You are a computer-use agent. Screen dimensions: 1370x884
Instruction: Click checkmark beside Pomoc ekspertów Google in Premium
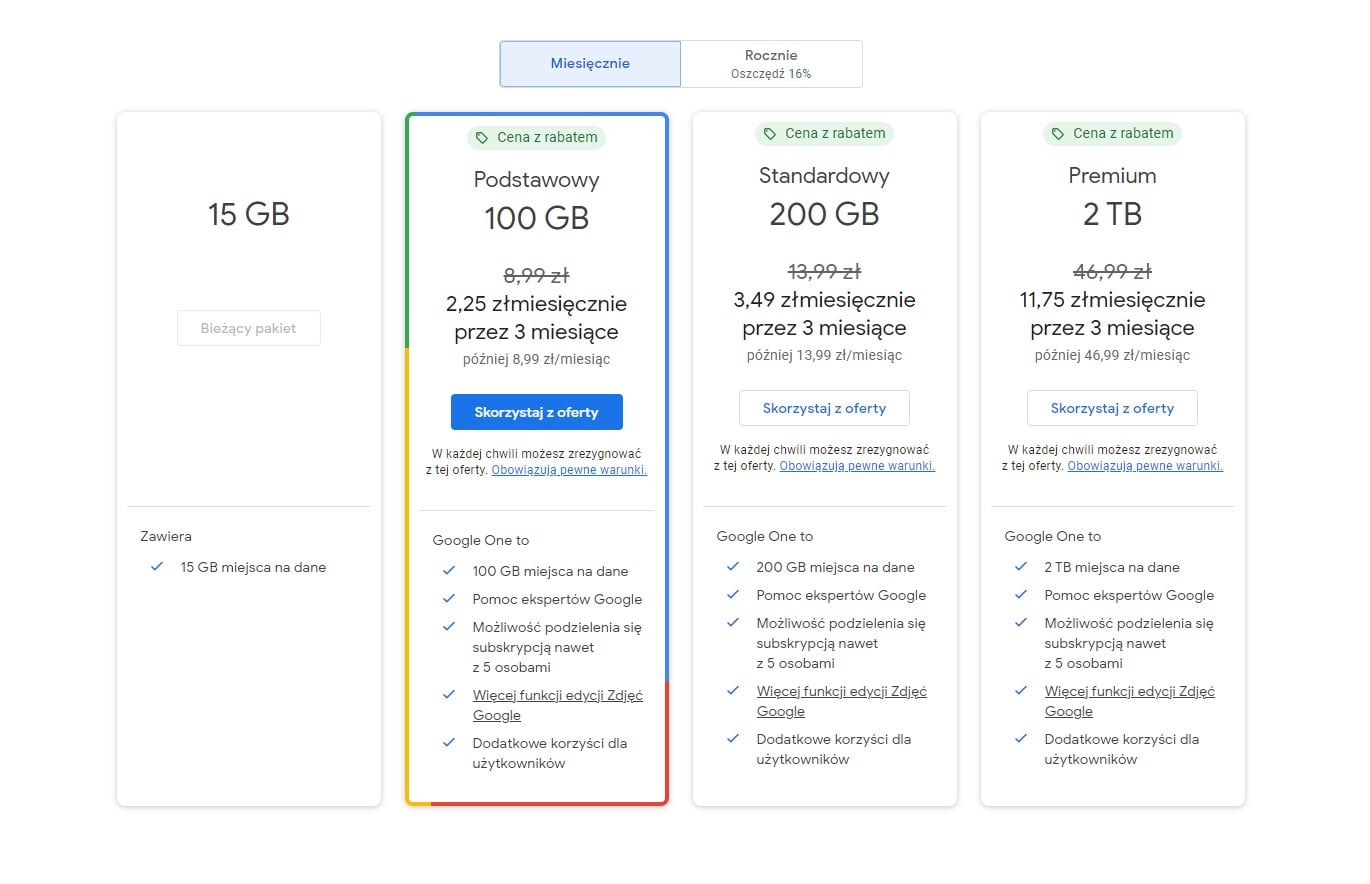(1021, 595)
